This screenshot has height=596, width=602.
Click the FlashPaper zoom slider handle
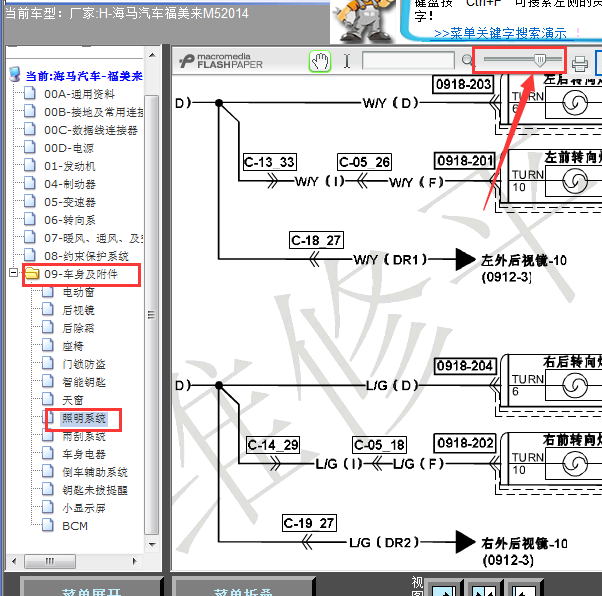pos(539,60)
